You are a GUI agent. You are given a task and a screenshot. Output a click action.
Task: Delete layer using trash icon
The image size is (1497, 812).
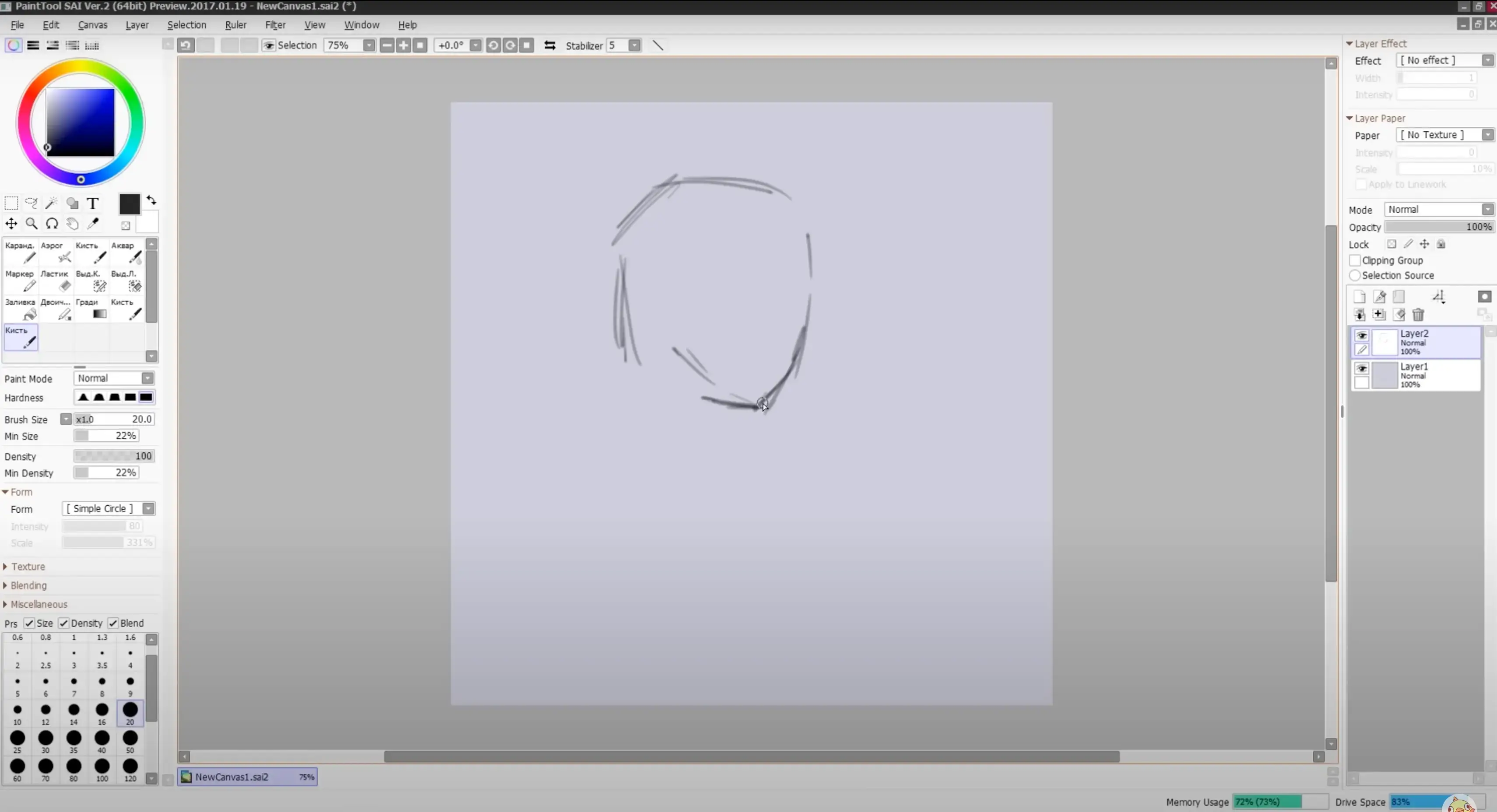(x=1418, y=315)
